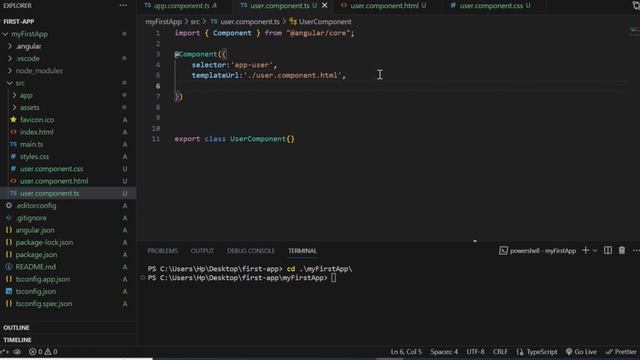Viewport: 640px width, 360px height.
Task: Open terminal launch profile dropdown arrow
Action: coord(595,251)
